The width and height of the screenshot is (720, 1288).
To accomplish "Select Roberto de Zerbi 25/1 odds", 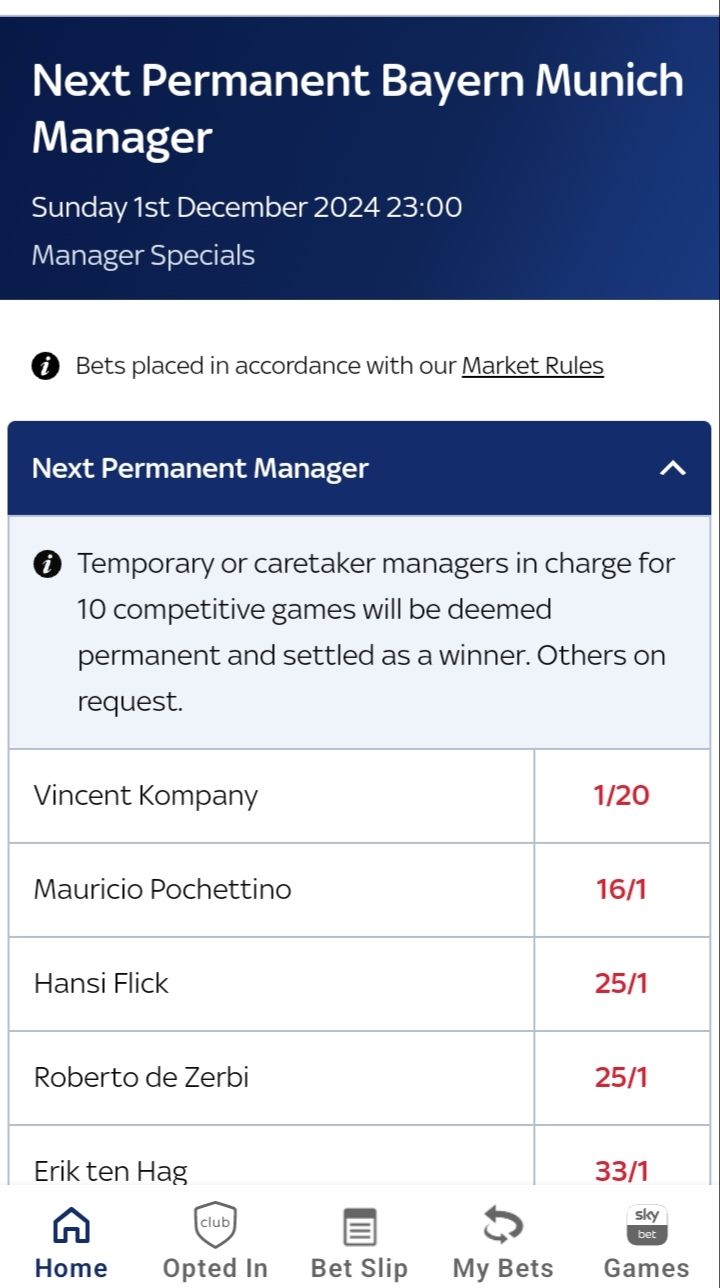I will coord(621,1078).
